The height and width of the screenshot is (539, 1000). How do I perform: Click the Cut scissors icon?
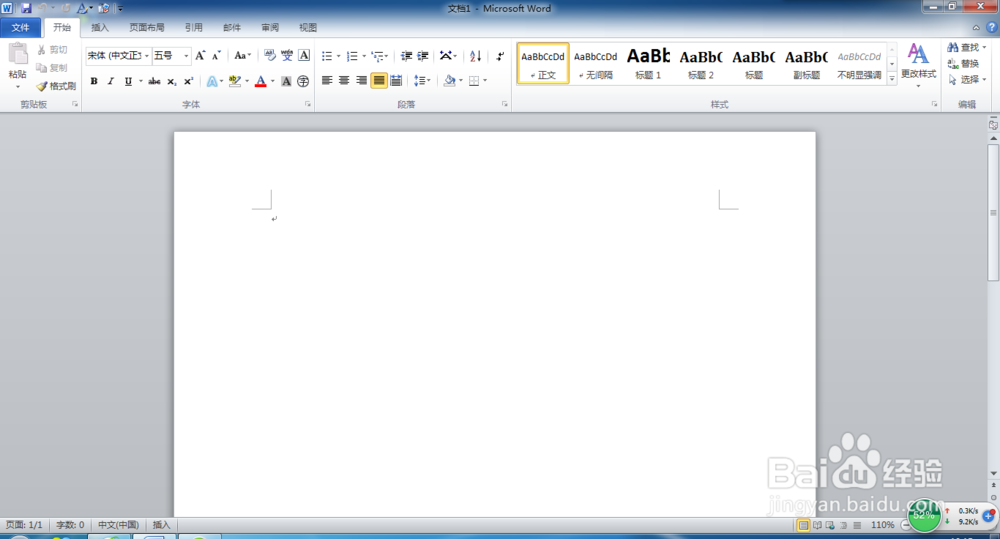[41, 50]
